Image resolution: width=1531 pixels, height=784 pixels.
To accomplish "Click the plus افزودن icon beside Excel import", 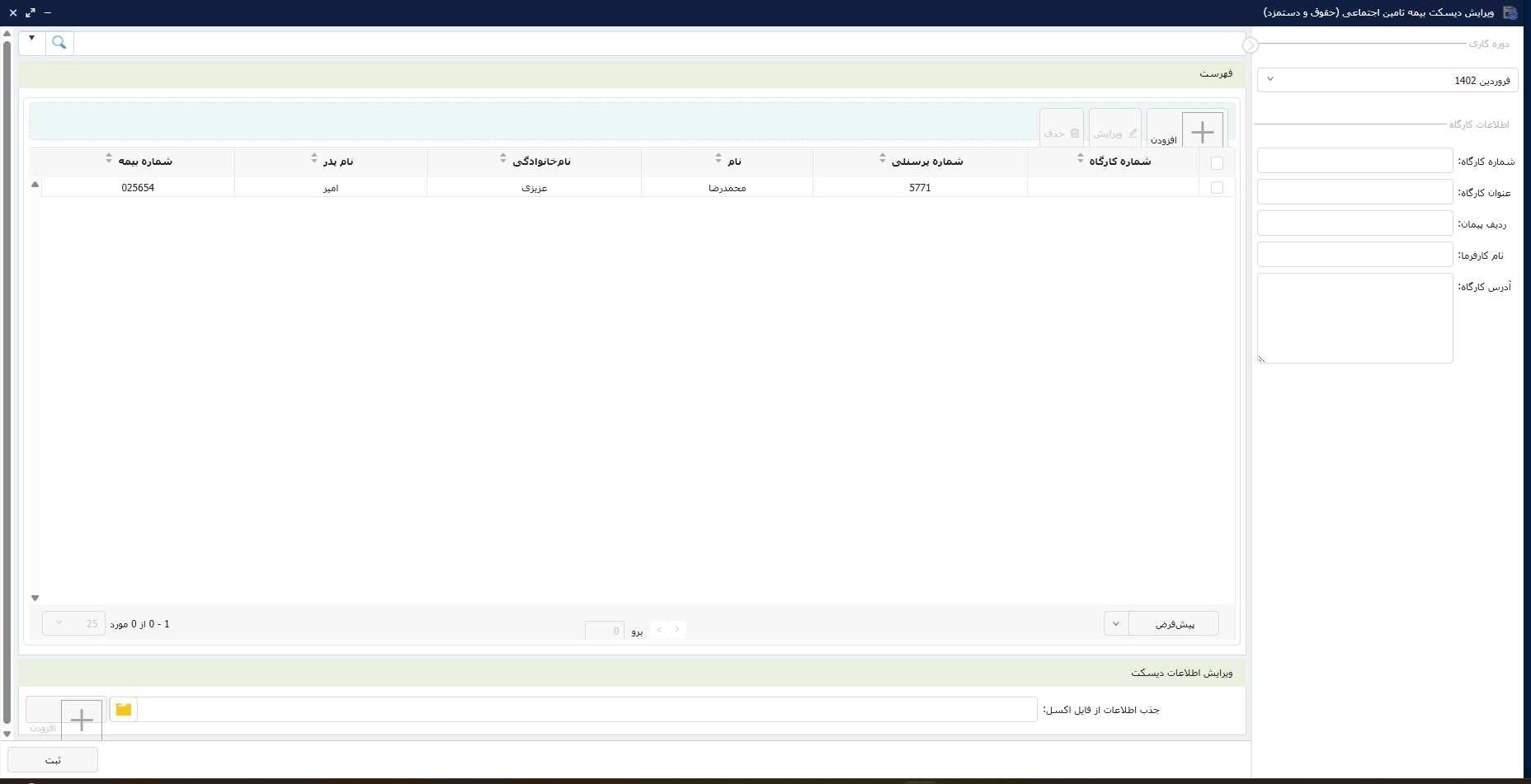I will 82,721.
